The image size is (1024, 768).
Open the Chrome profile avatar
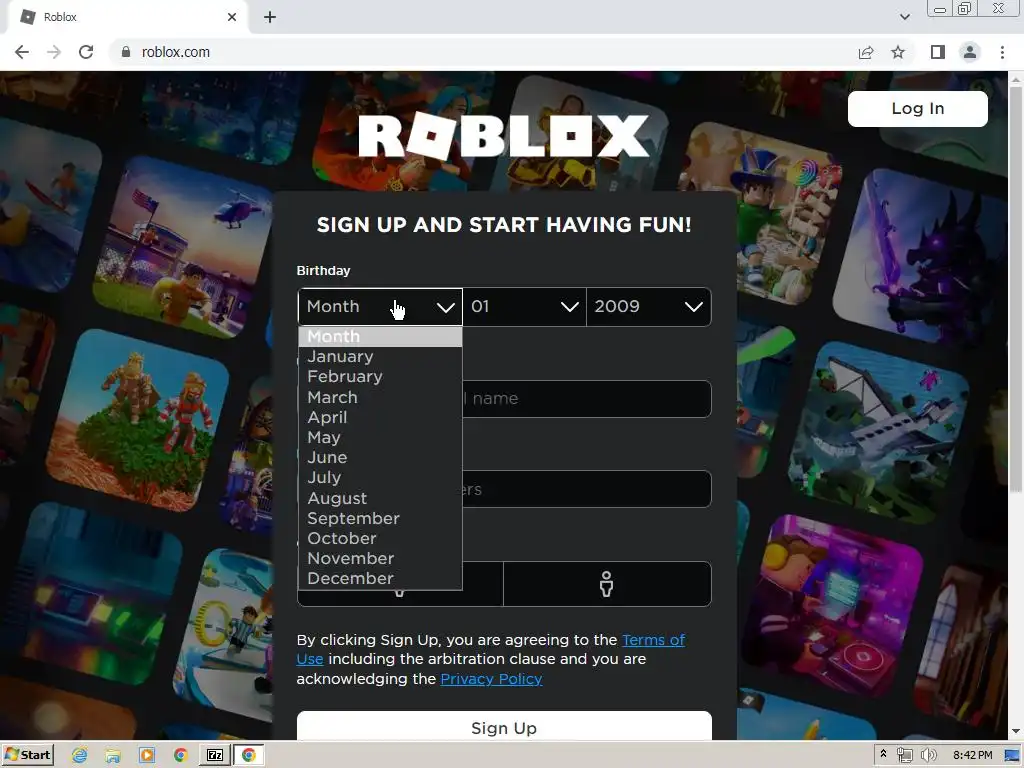970,52
